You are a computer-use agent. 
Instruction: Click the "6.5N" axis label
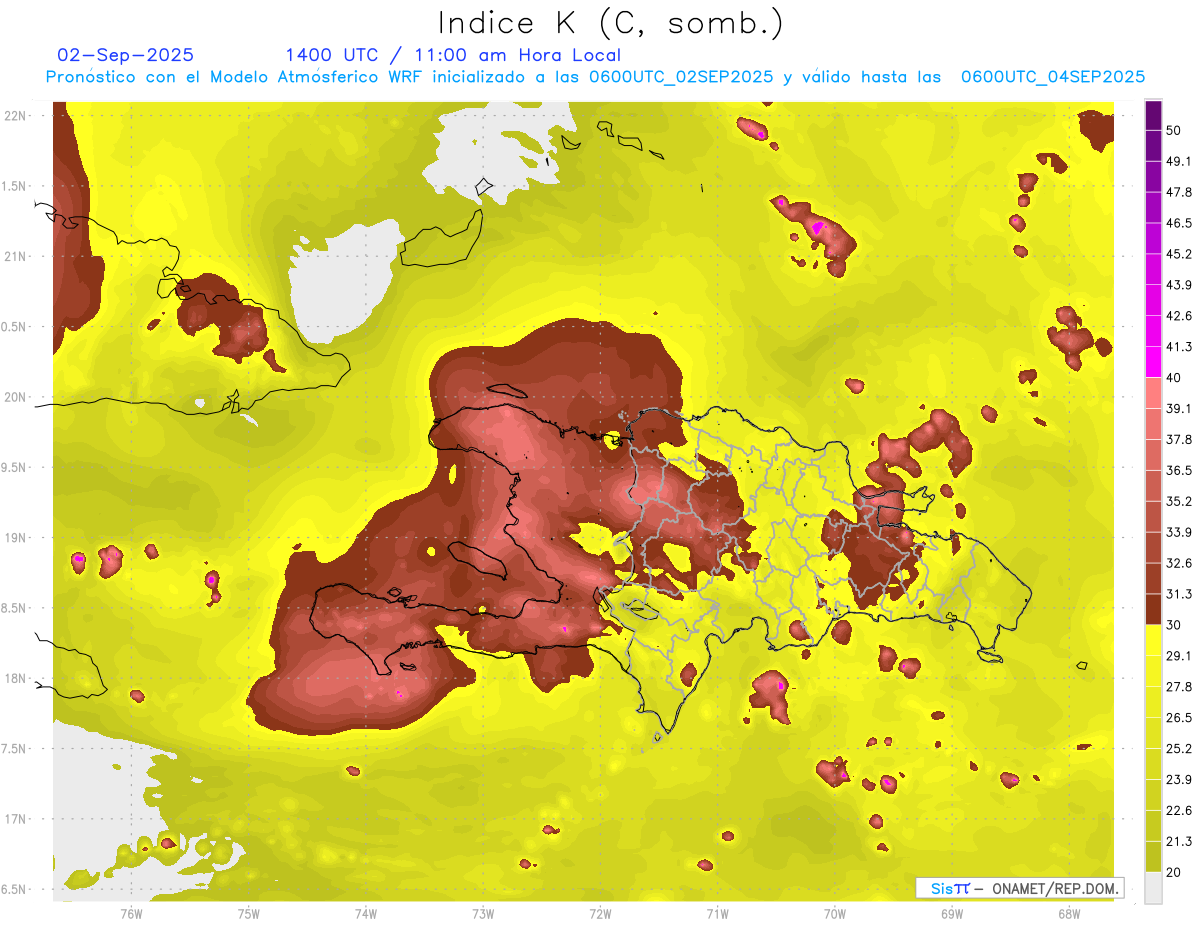click(x=14, y=890)
